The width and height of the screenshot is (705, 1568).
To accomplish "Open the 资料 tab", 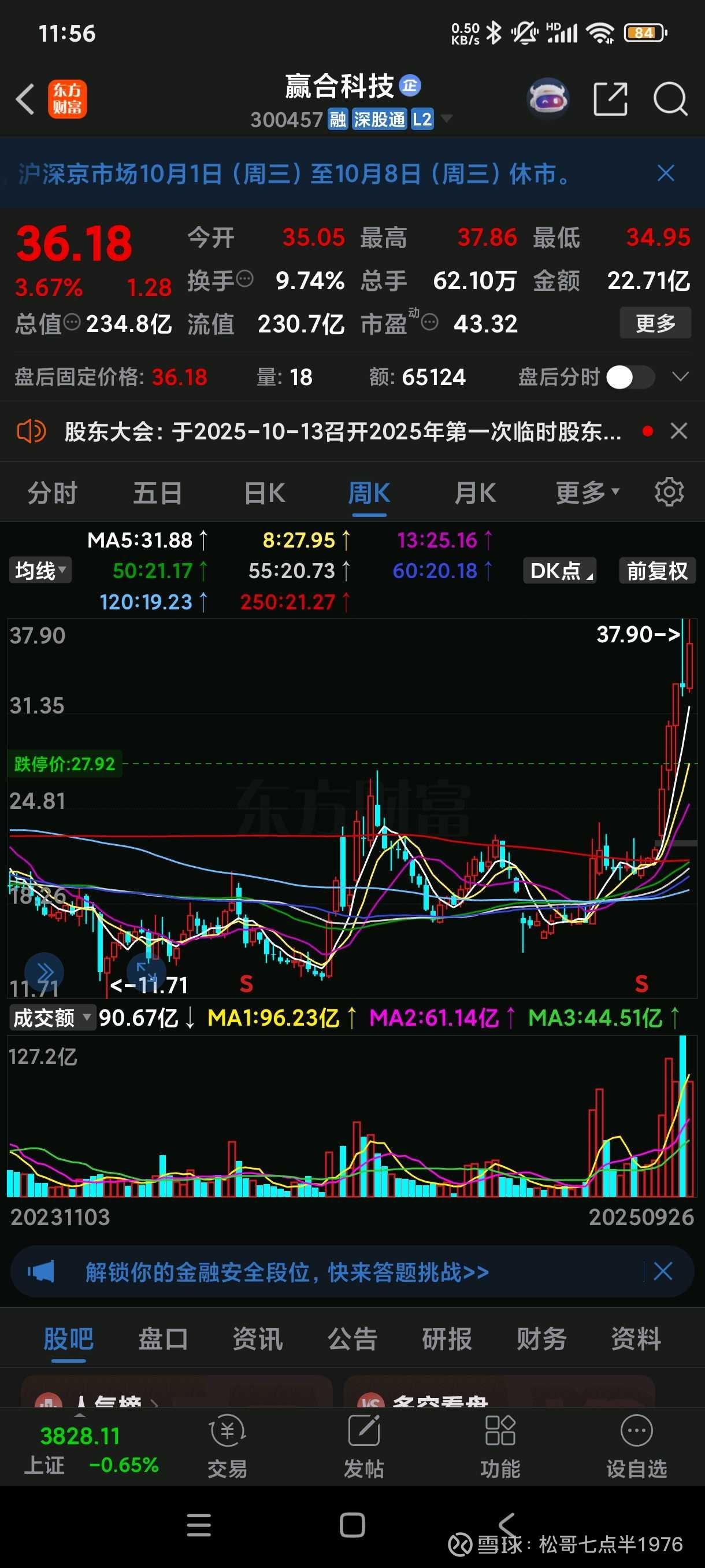I will point(636,1338).
